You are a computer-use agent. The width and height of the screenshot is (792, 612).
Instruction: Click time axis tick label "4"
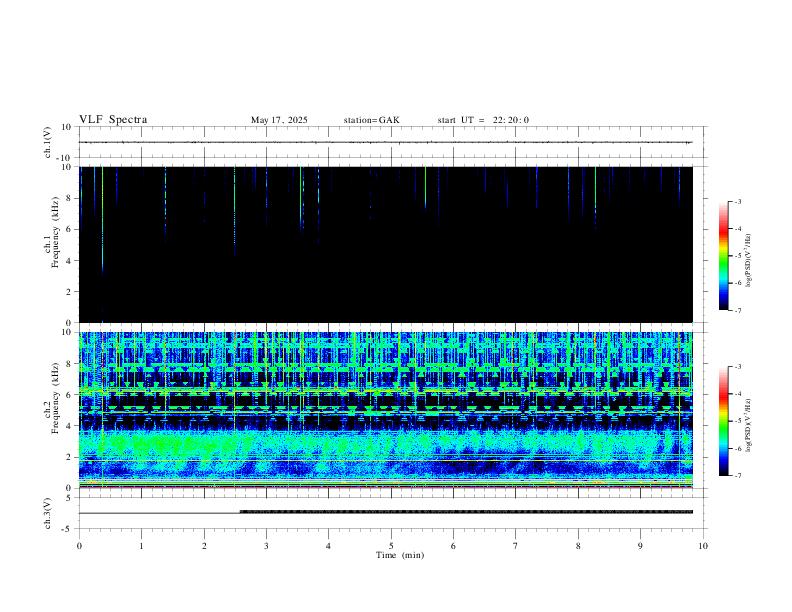(329, 546)
